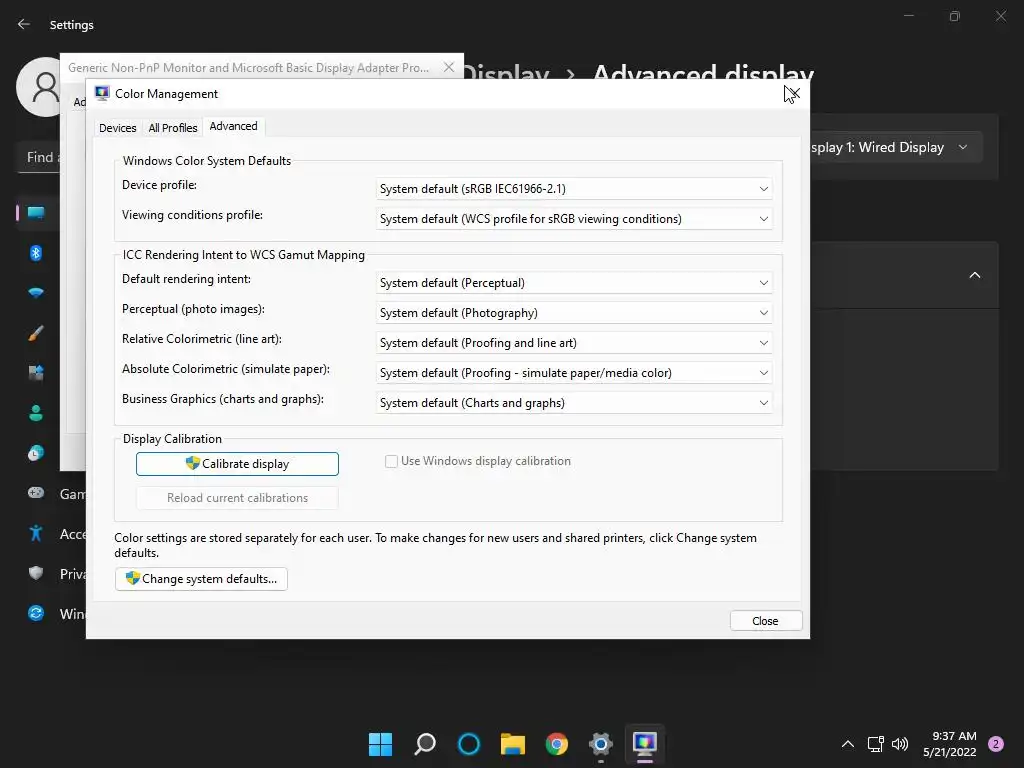
Task: Expand the Default rendering intent dropdown
Action: pos(574,283)
